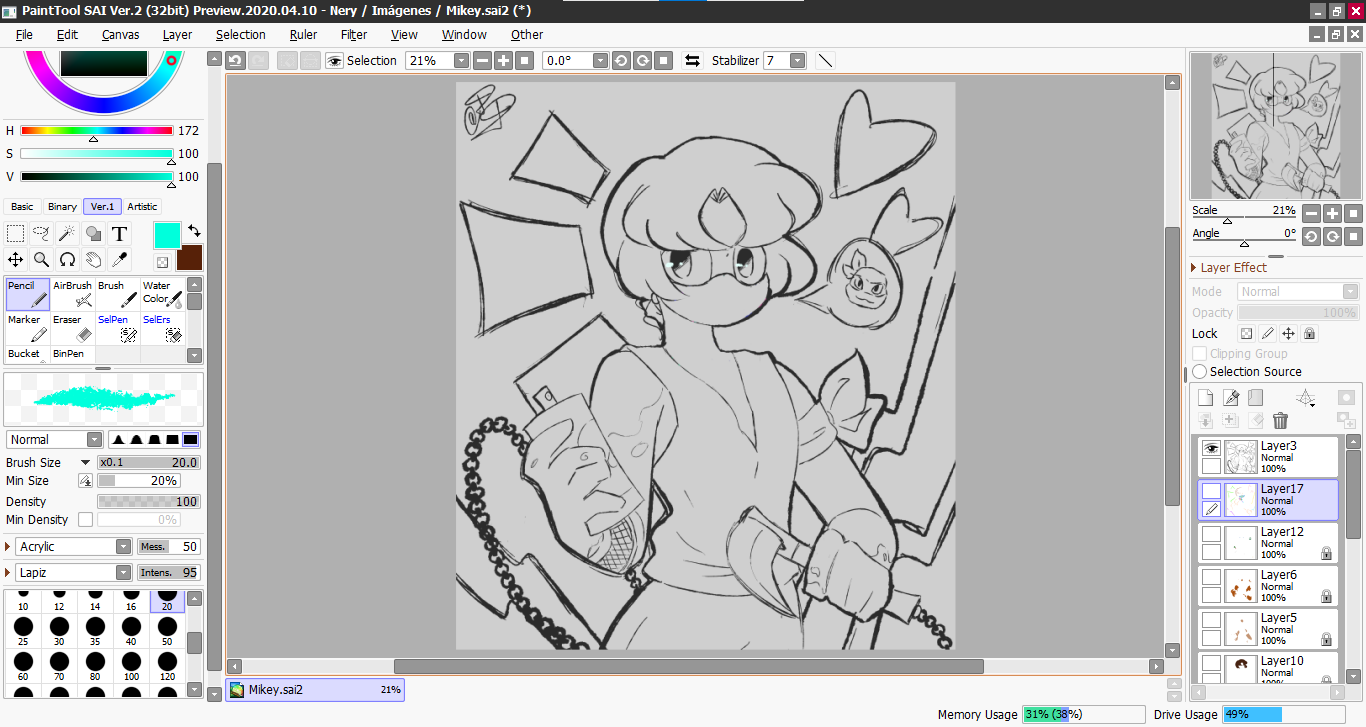
Task: Select the Pencil brush tool
Action: (x=28, y=294)
